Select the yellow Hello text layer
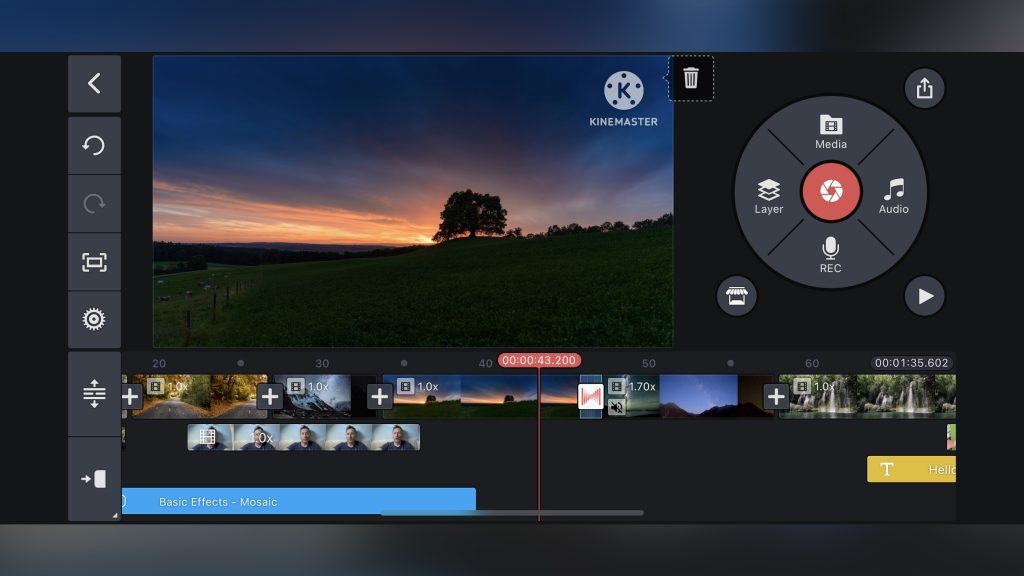Screen dimensions: 1024x576 911,469
